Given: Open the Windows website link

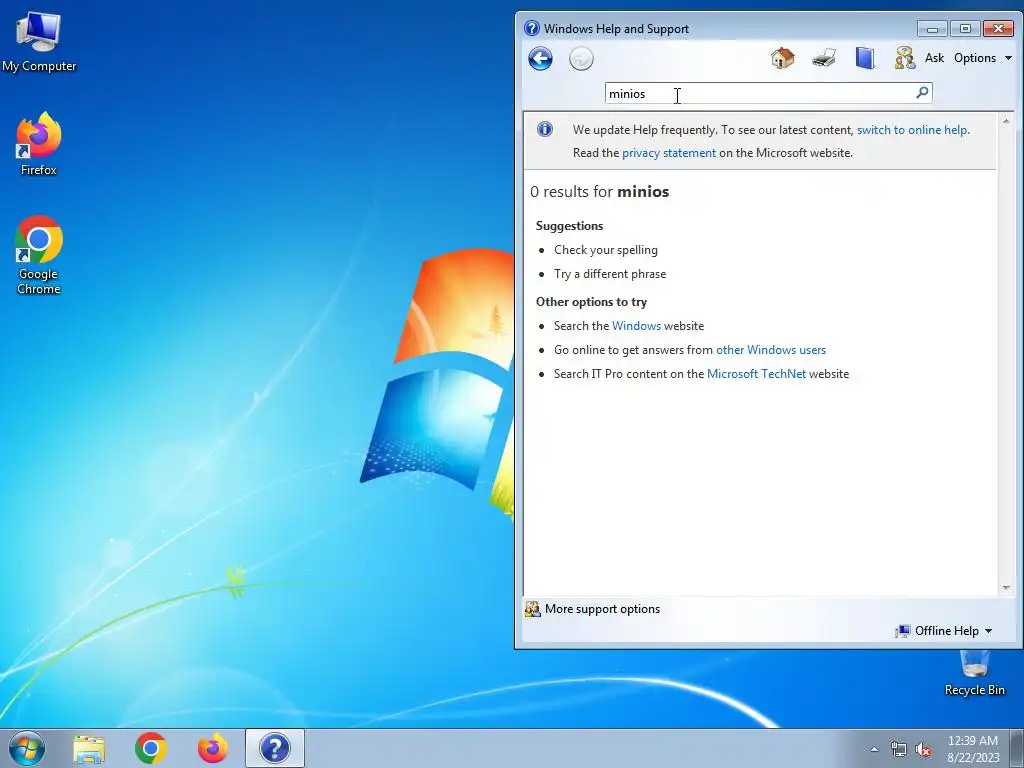Looking at the screenshot, I should pyautogui.click(x=636, y=326).
